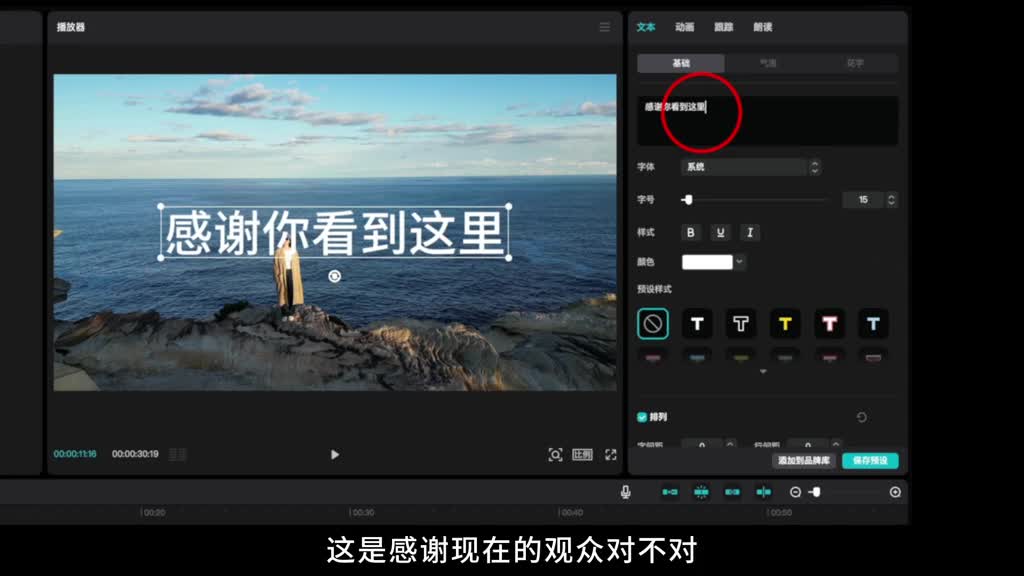Screen dimensions: 1024x576
Task: Choose the no-style preset circle icon
Action: [653, 324]
